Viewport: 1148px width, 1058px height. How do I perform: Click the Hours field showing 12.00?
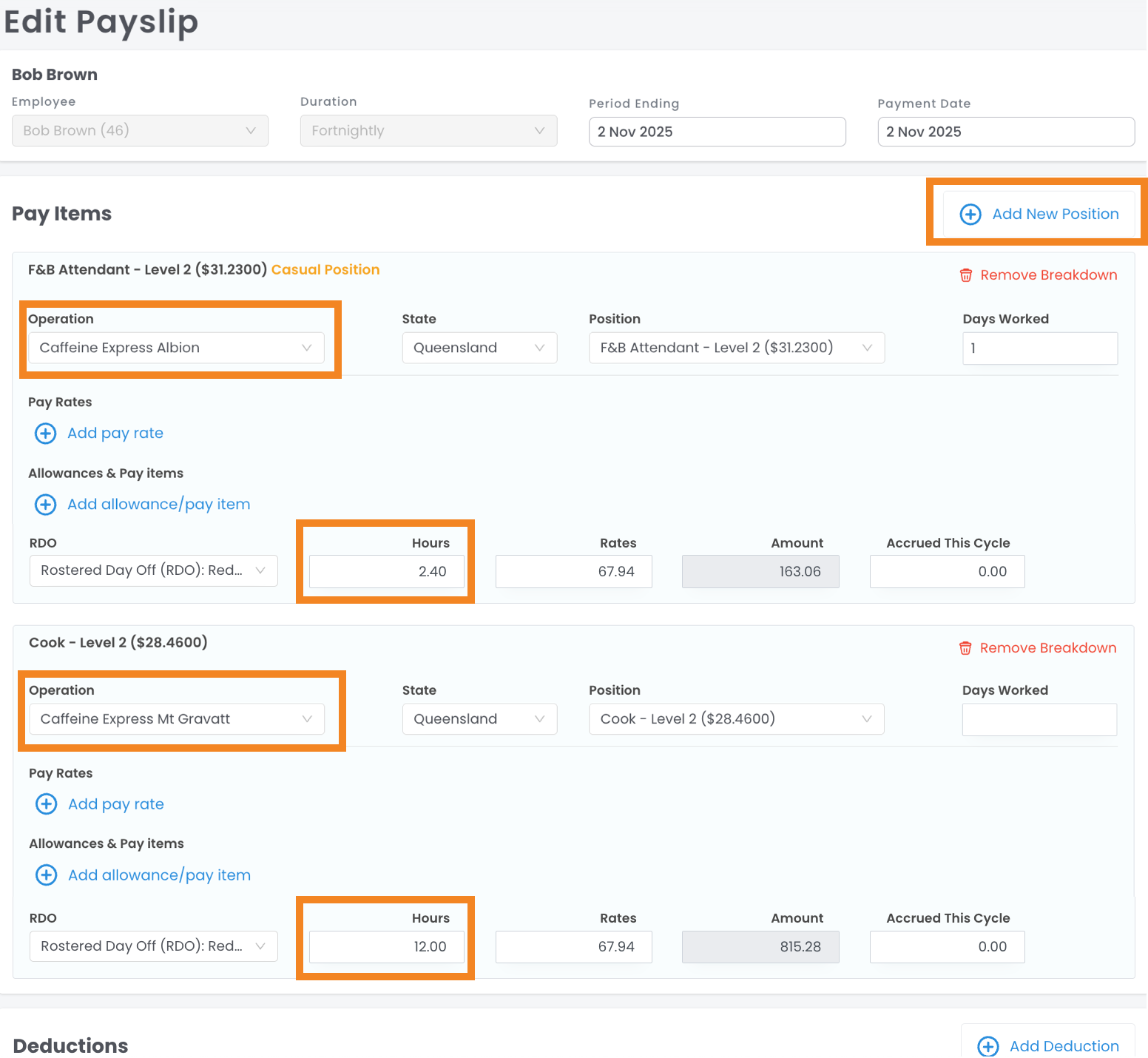(x=387, y=947)
